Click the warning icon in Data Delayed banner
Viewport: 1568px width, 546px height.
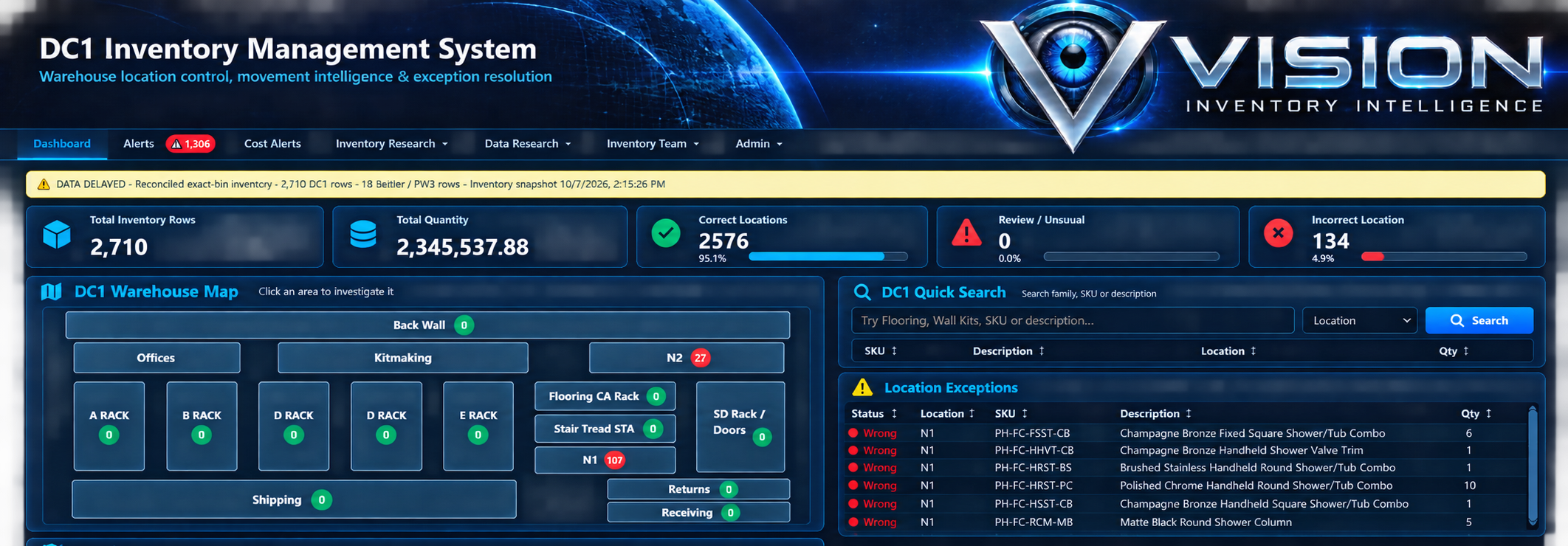pyautogui.click(x=44, y=184)
